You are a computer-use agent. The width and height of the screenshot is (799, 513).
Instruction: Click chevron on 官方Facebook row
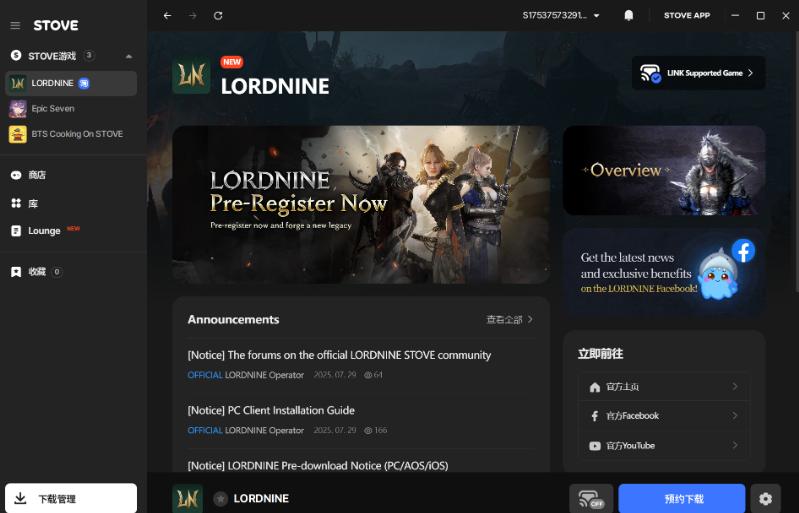(735, 416)
